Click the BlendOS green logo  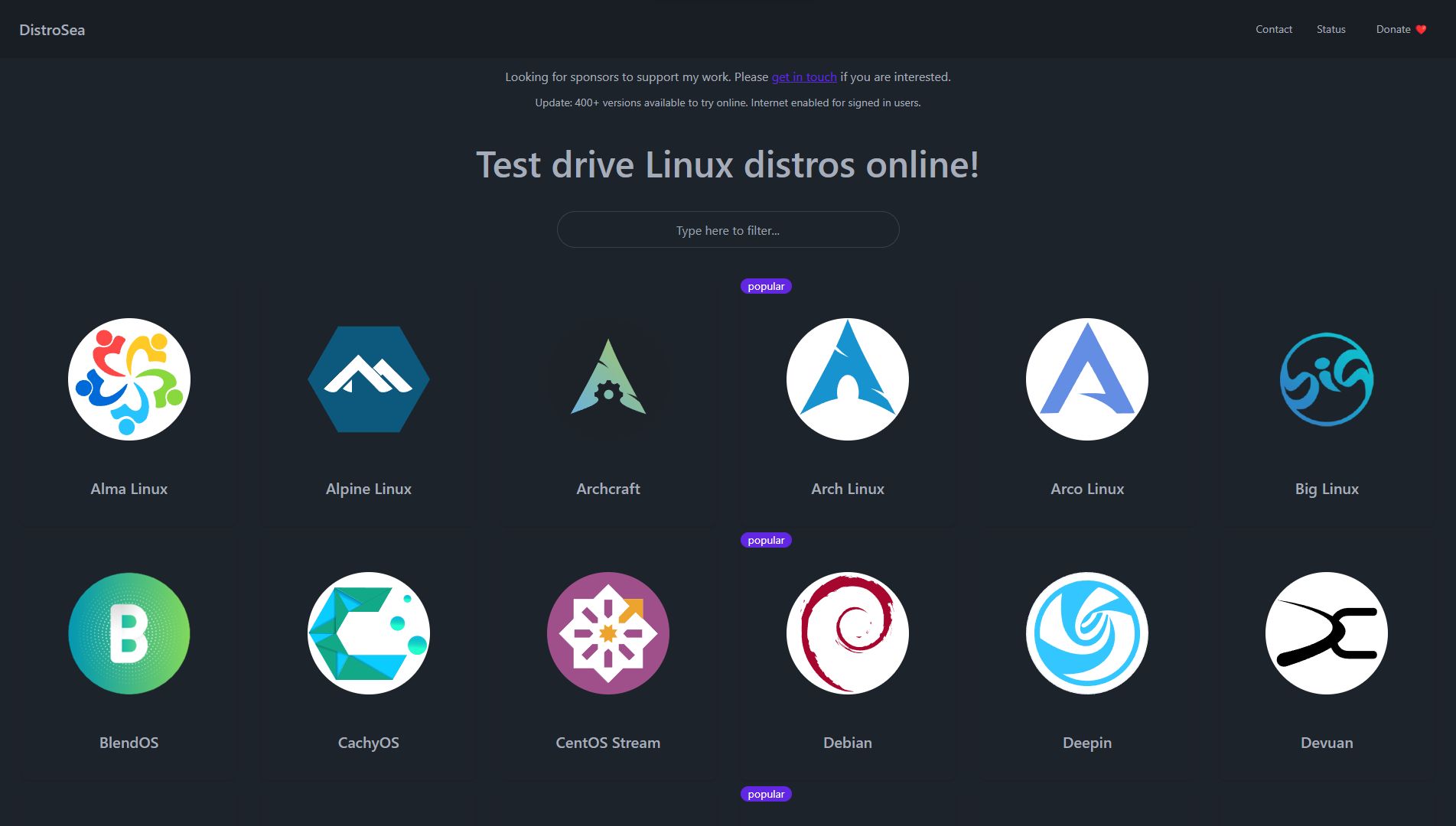pyautogui.click(x=129, y=633)
